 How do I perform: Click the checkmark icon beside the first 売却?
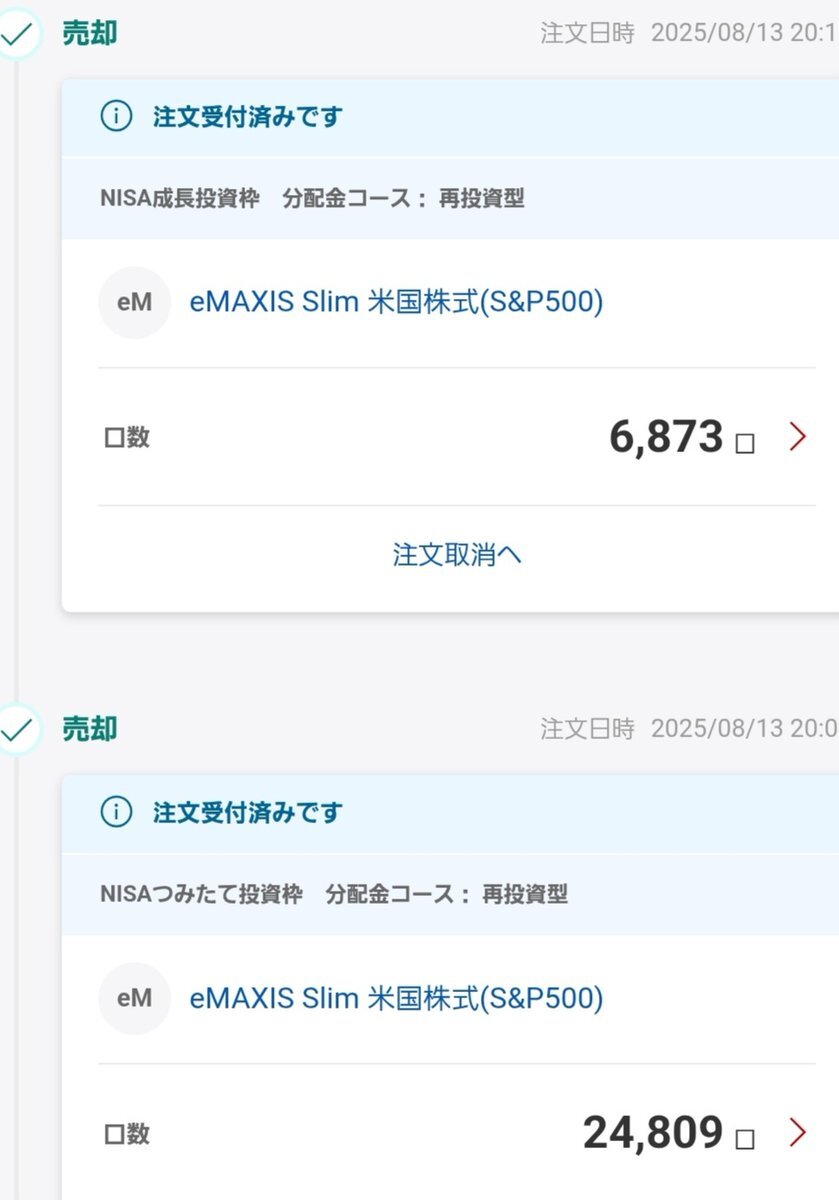point(16,35)
